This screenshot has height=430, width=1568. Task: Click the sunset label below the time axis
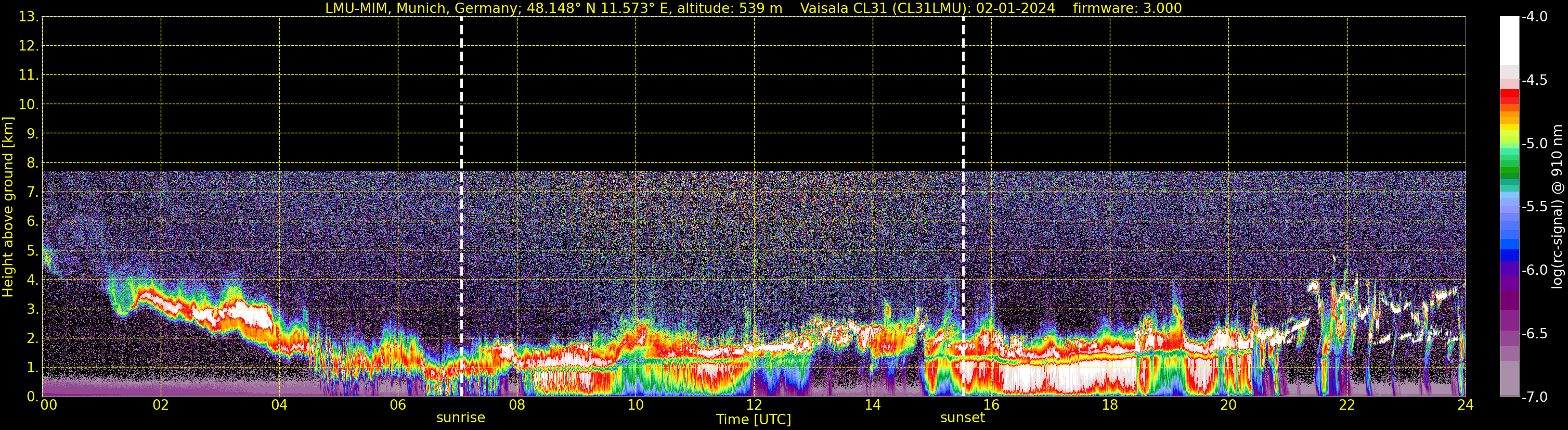[x=962, y=418]
